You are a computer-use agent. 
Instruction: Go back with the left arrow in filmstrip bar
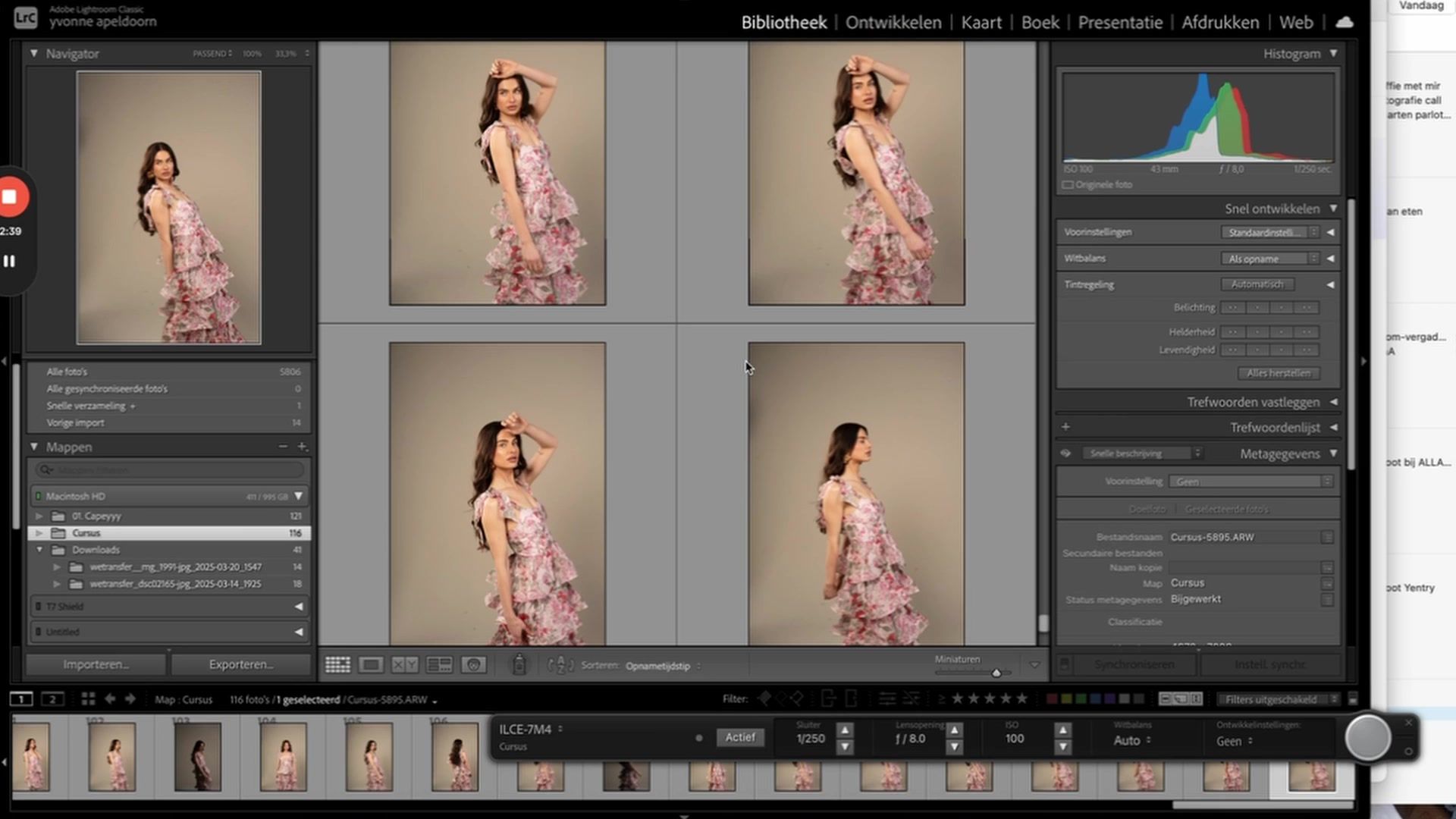[110, 699]
